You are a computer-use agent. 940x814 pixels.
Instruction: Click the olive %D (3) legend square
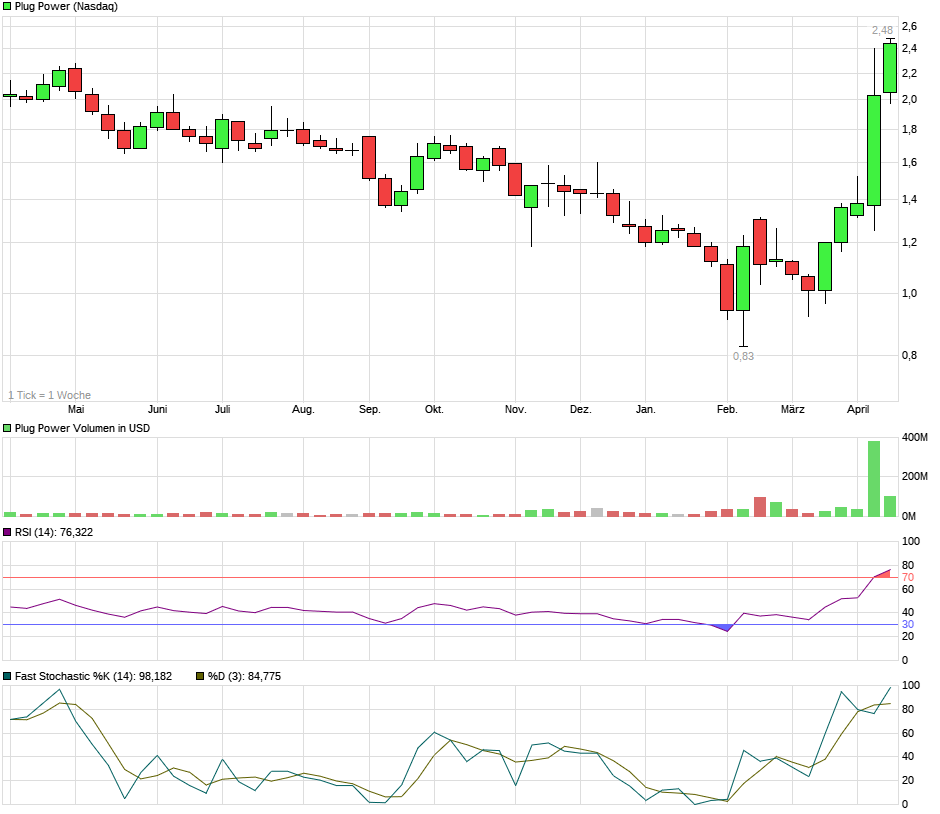(199, 676)
